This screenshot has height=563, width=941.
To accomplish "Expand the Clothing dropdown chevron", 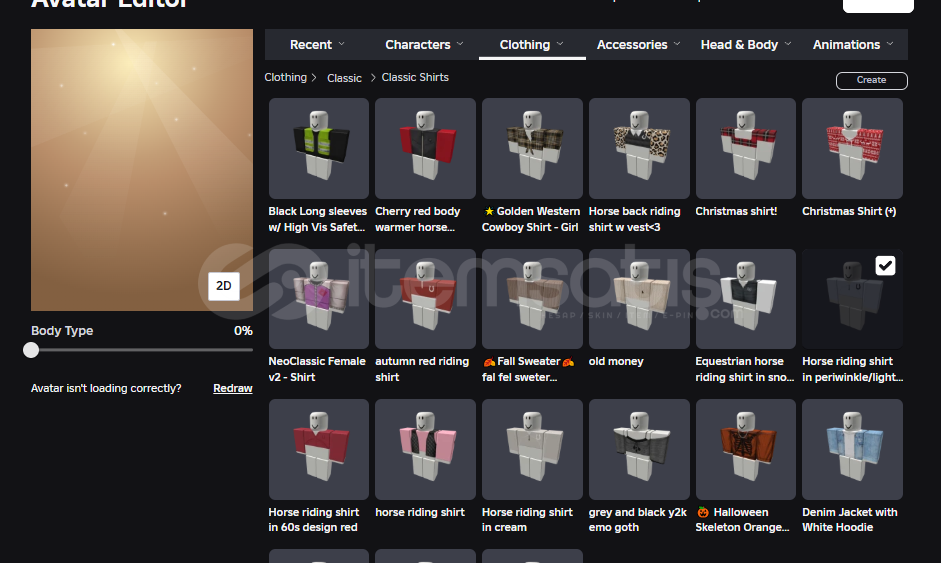I will click(560, 44).
